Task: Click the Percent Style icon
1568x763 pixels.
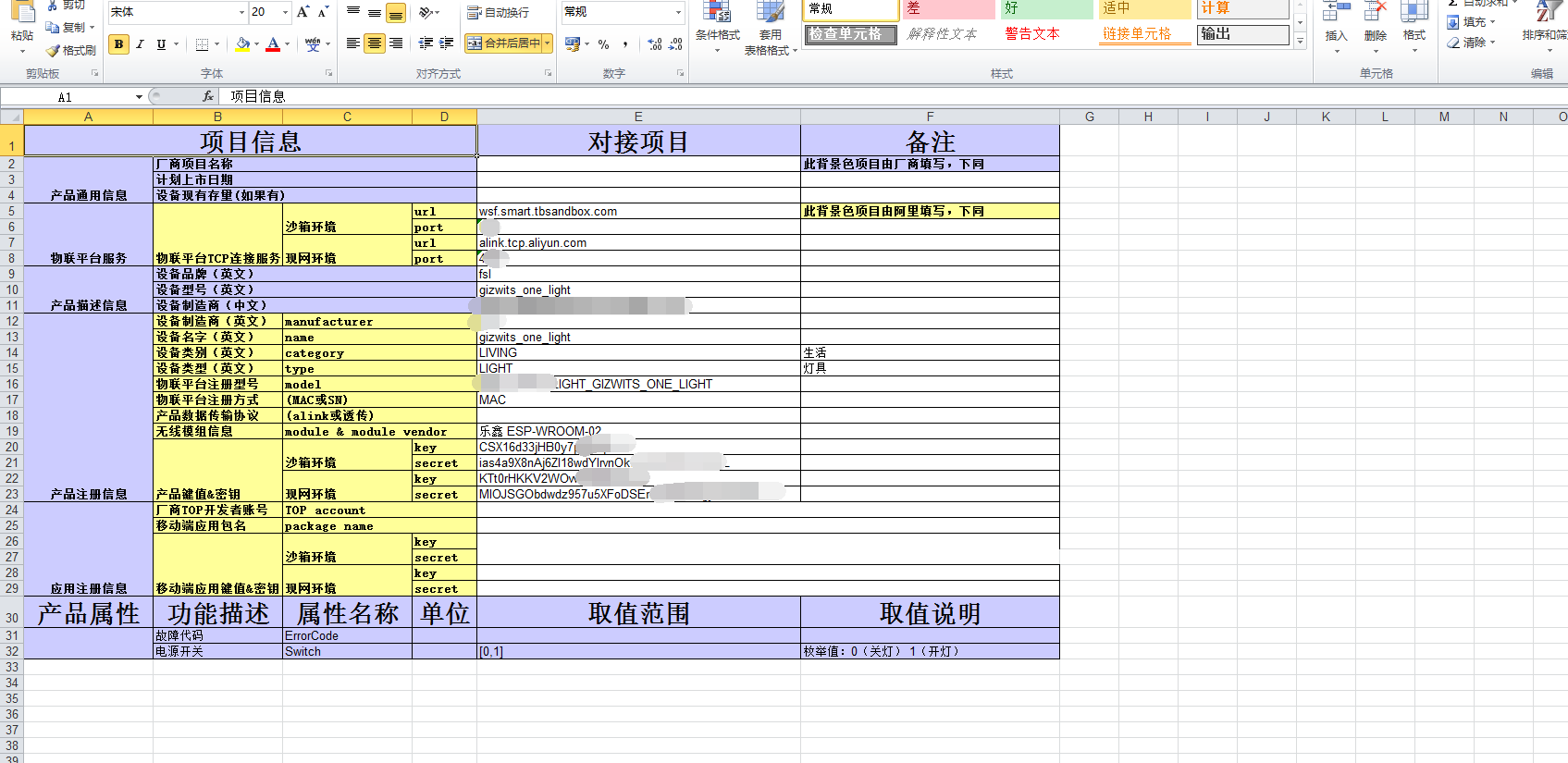Action: (x=603, y=43)
